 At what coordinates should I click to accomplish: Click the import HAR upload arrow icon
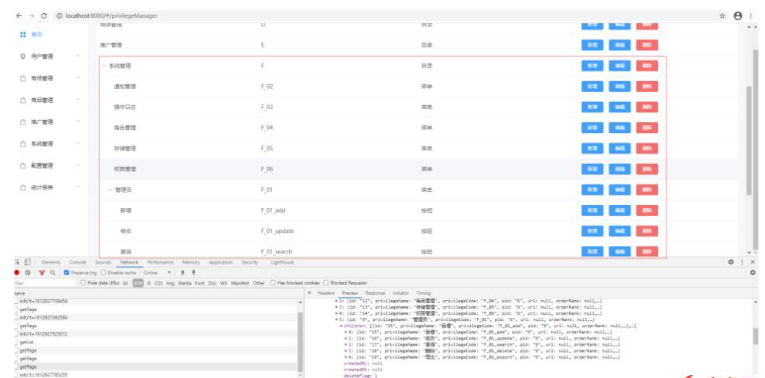[x=182, y=273]
